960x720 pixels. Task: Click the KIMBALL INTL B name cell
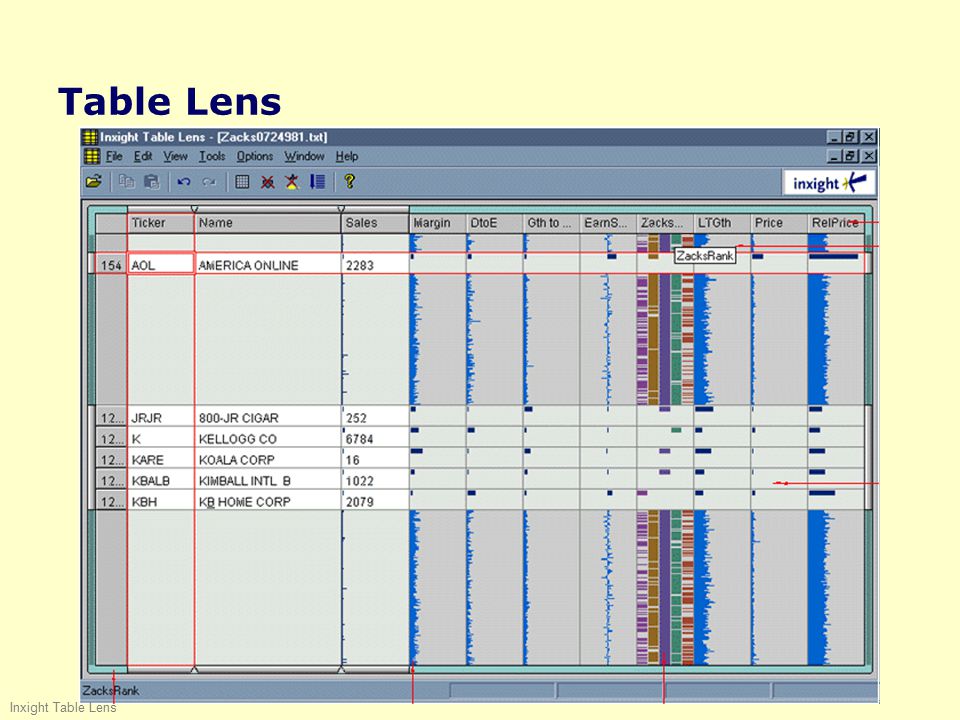(268, 481)
